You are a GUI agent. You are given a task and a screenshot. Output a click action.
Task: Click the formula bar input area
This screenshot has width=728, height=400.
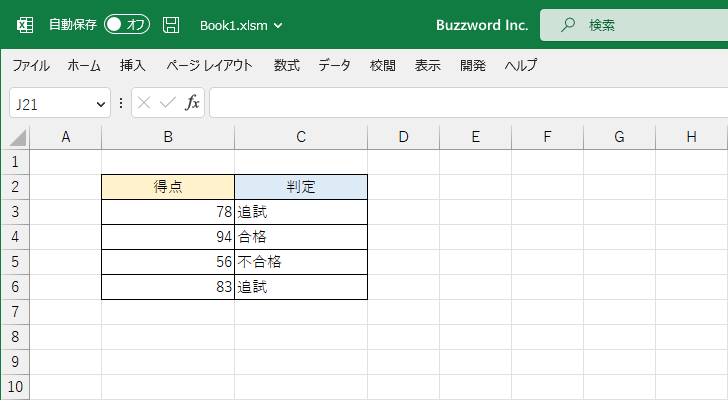coord(468,103)
